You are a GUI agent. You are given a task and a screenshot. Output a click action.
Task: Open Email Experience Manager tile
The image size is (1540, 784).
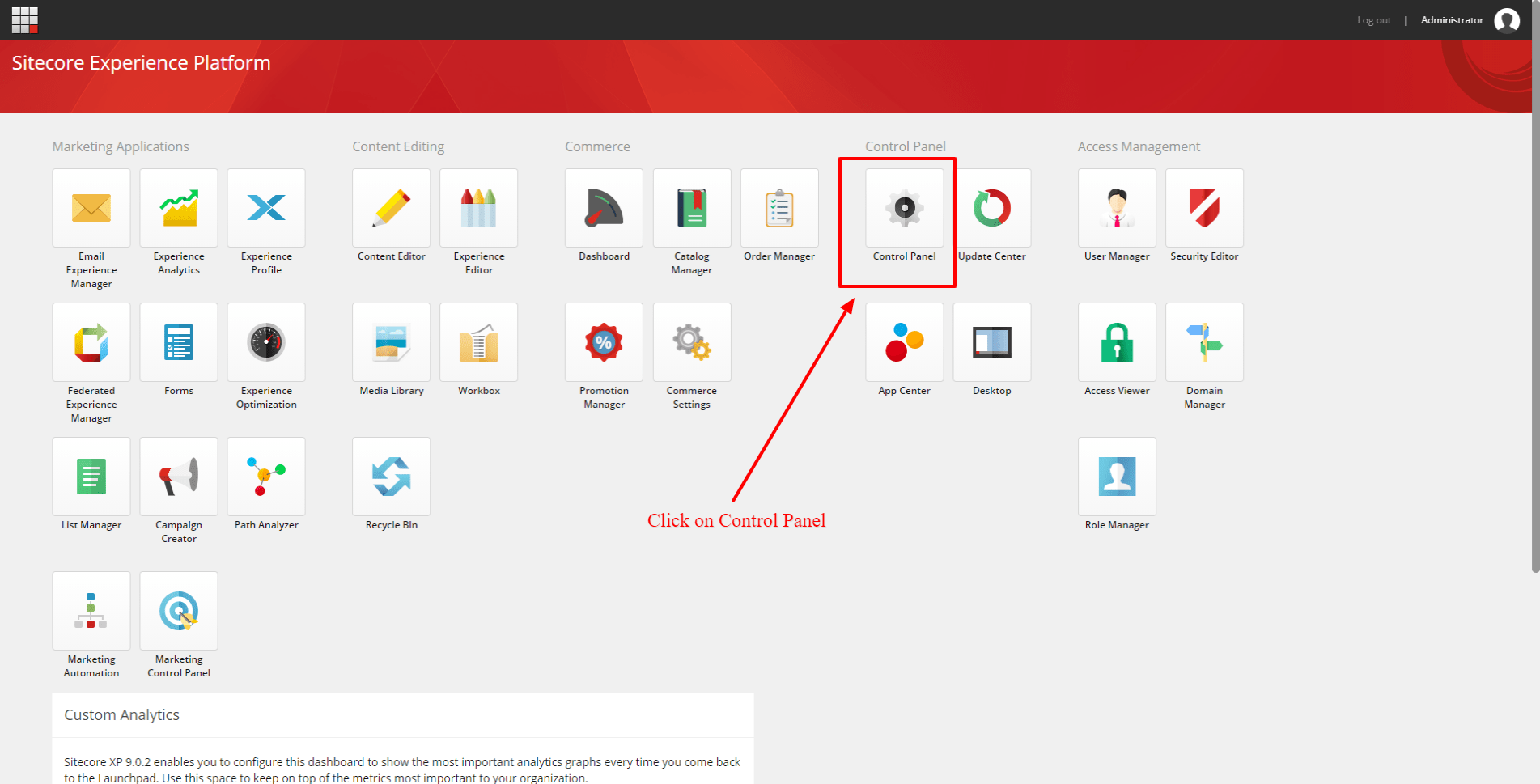91,208
